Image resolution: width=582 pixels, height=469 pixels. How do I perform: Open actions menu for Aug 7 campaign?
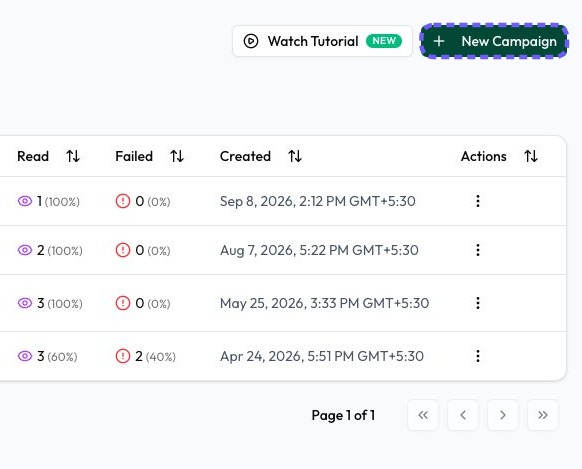tap(478, 250)
